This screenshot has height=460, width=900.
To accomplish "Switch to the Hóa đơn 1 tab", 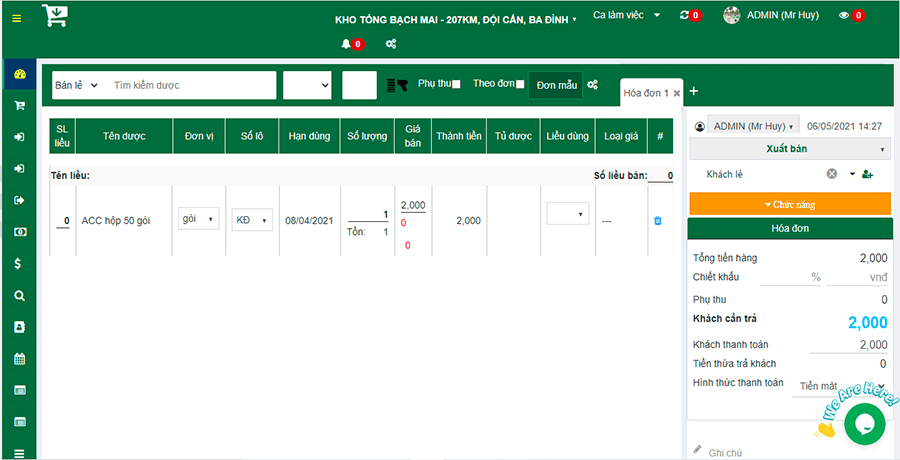I will point(646,93).
